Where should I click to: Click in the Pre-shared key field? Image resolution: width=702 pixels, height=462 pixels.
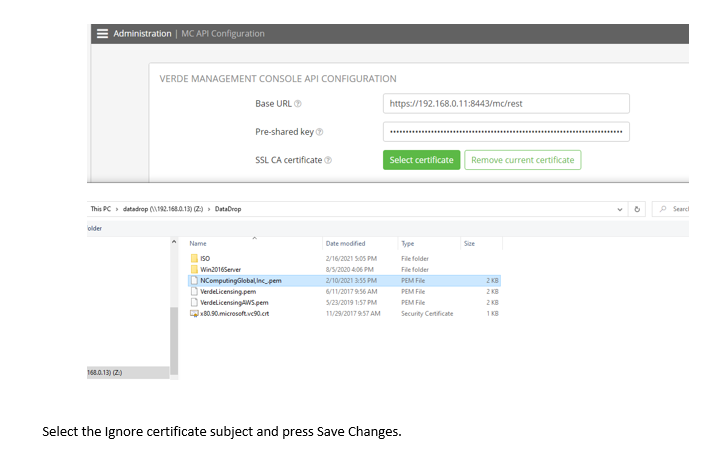pyautogui.click(x=505, y=132)
